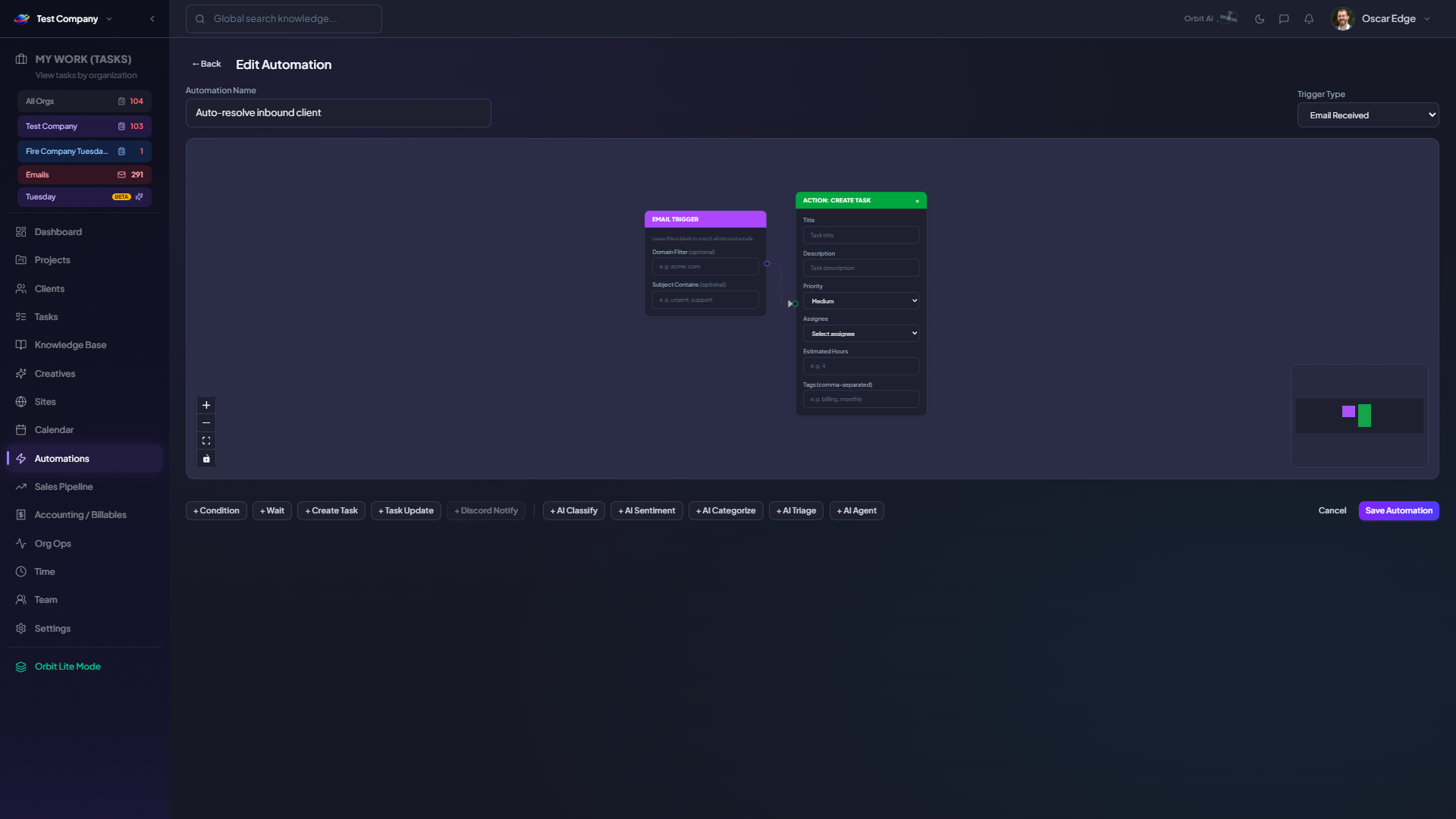
Task: Click the canvas minimap
Action: pyautogui.click(x=1359, y=416)
